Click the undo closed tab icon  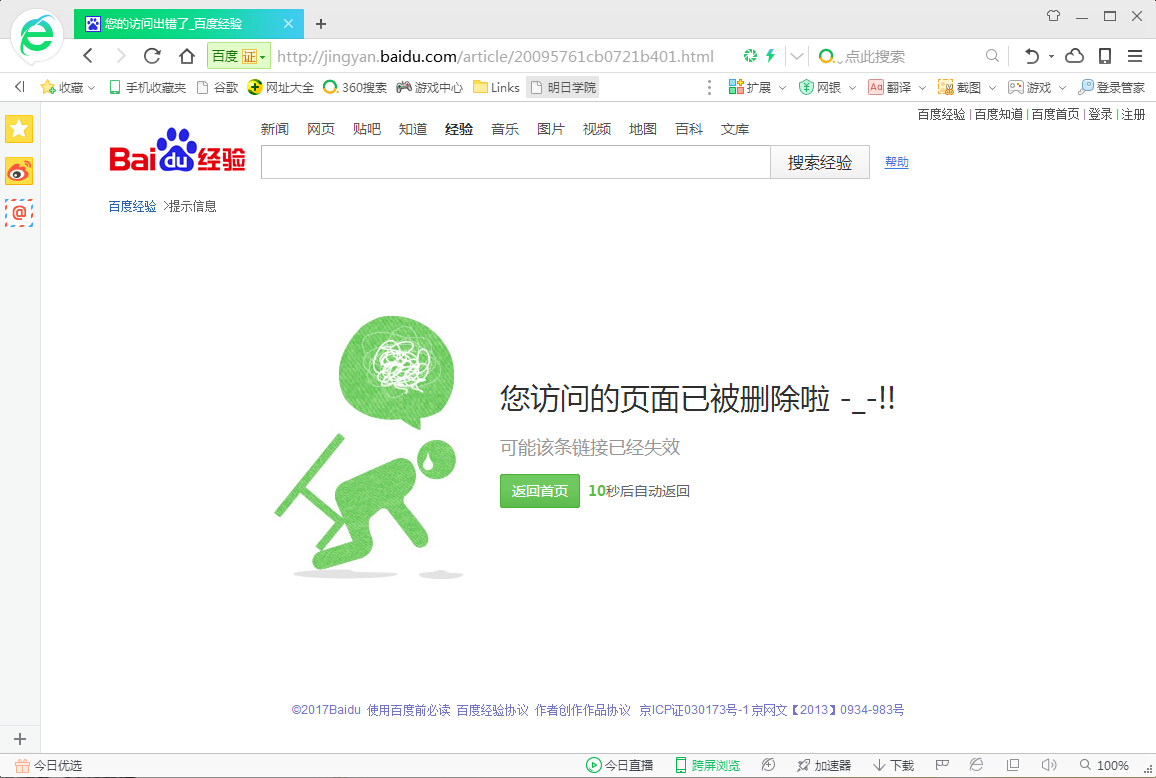tap(1031, 56)
